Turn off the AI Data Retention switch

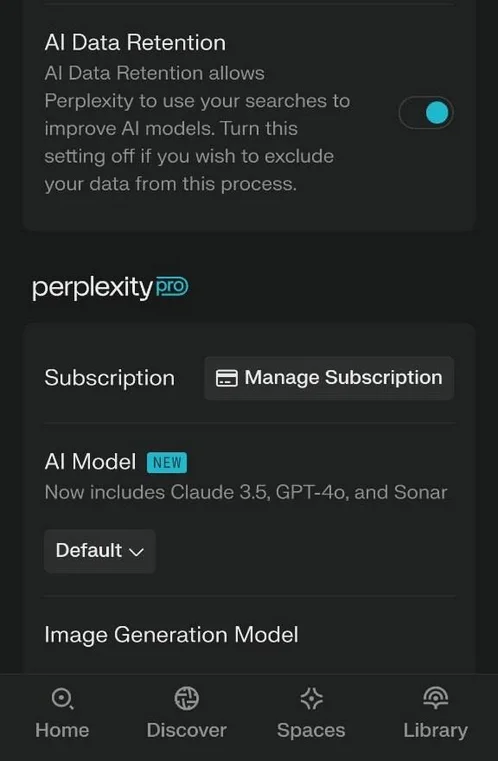[426, 113]
